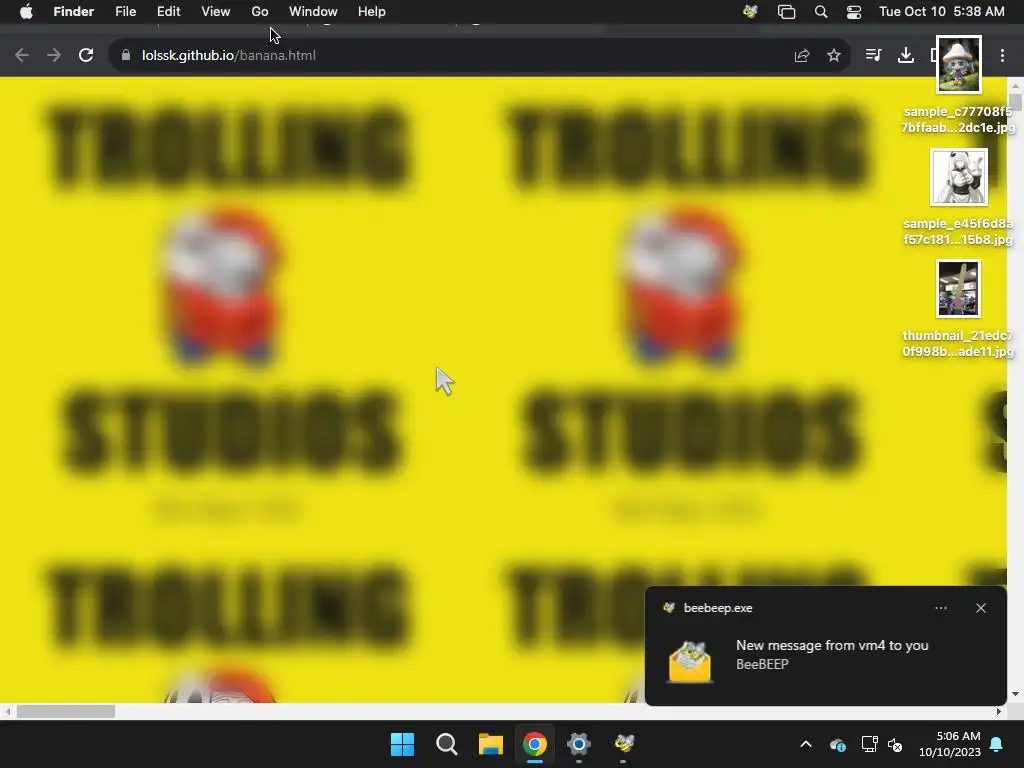Select the sample_c77708f5 jpg desktop file

[x=958, y=82]
